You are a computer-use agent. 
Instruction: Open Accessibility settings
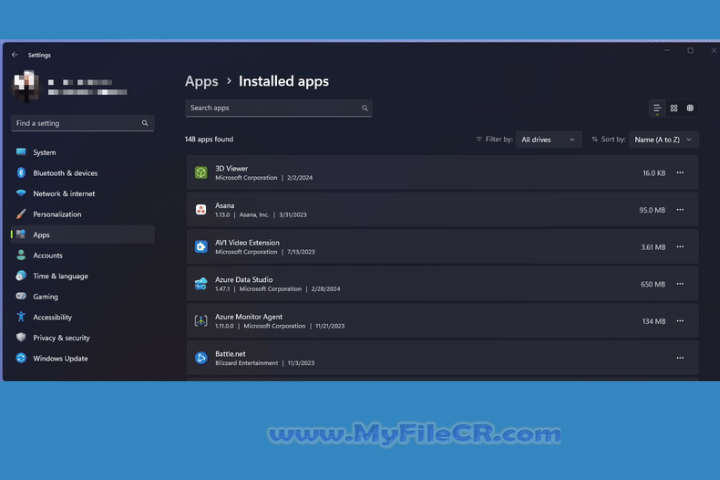tap(83, 317)
